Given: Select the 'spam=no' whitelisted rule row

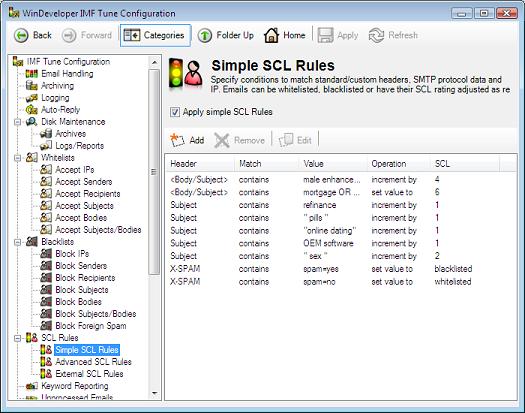Looking at the screenshot, I should click(x=340, y=282).
